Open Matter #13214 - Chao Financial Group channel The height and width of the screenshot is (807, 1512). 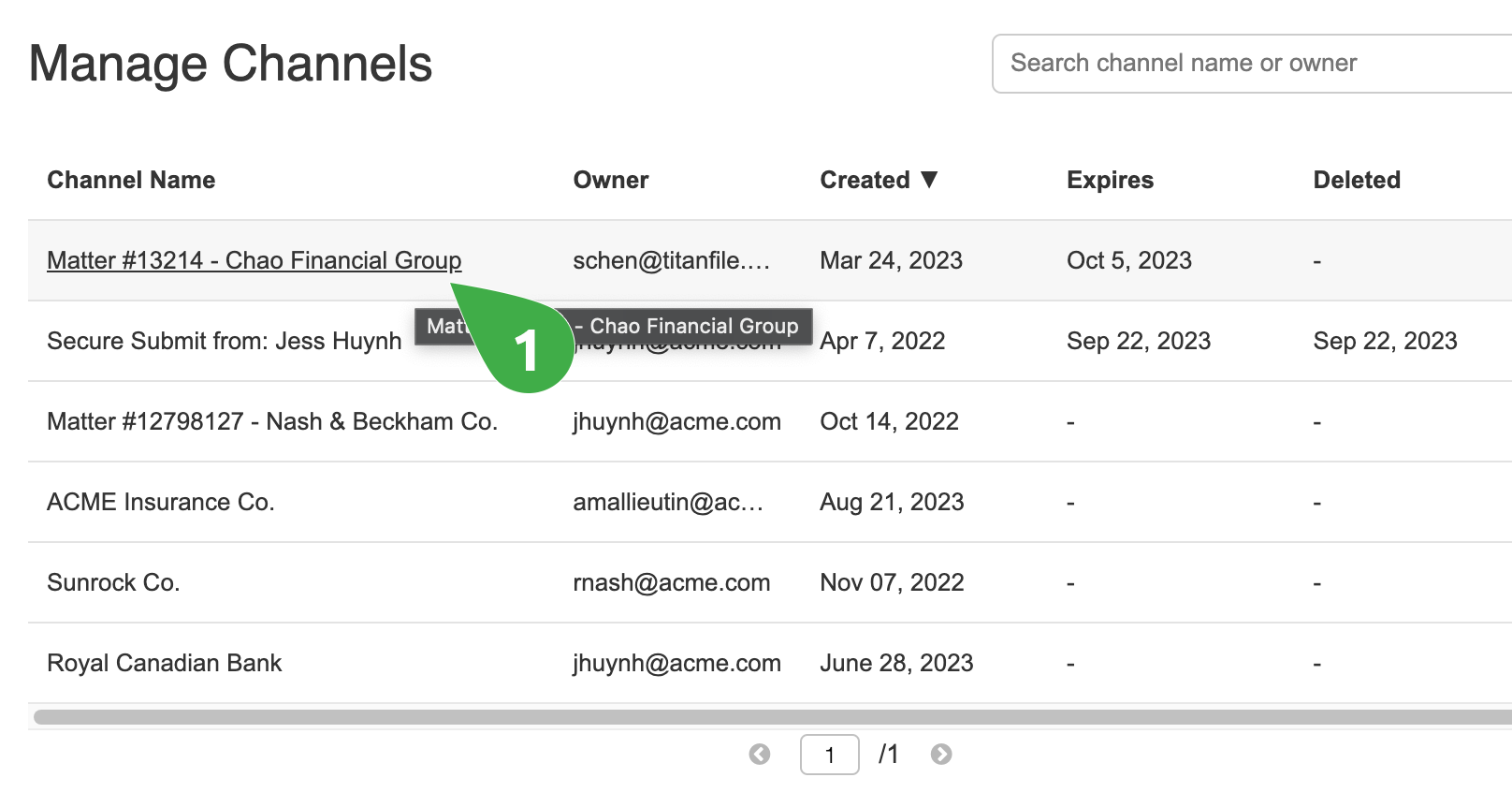point(254,260)
